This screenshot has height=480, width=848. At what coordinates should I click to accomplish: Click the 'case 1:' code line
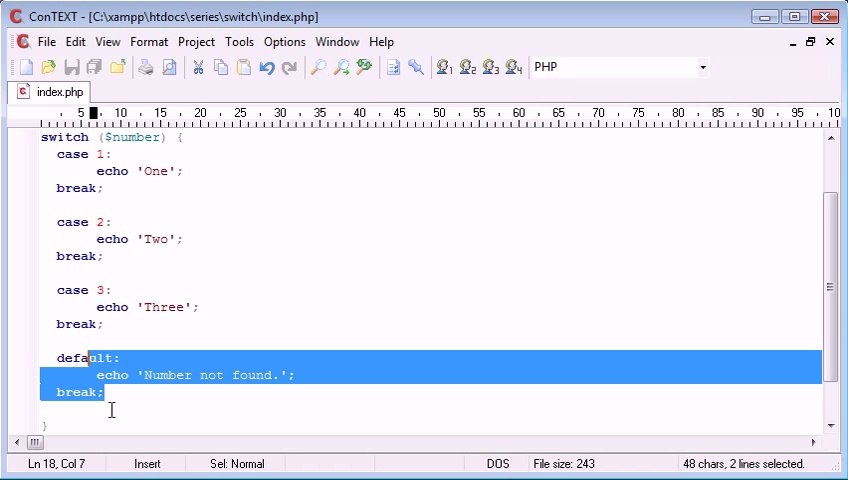coord(84,155)
